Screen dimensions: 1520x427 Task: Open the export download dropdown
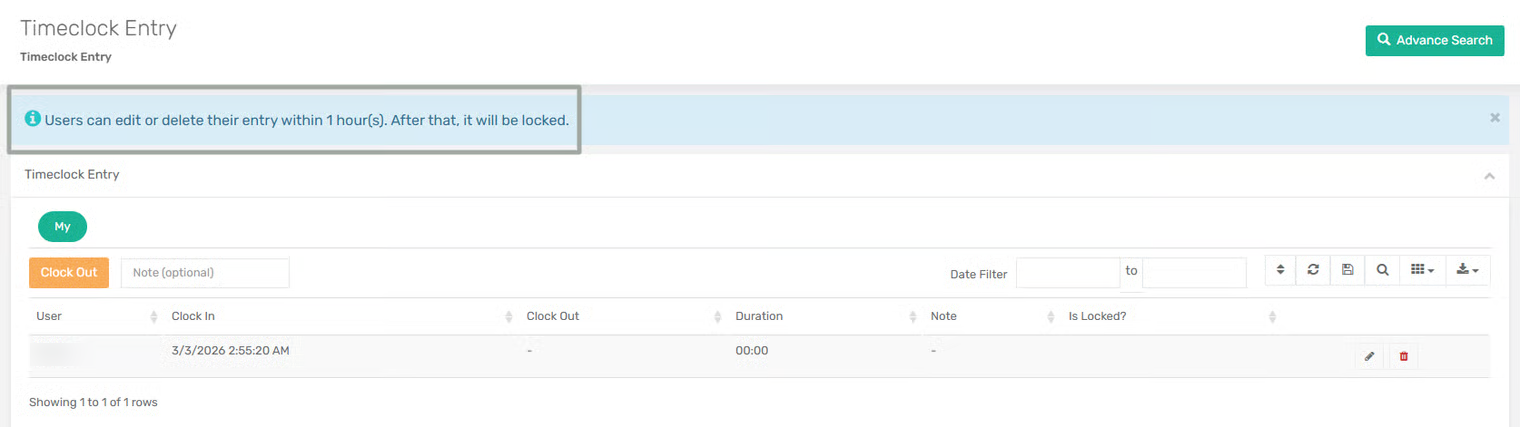tap(1467, 270)
